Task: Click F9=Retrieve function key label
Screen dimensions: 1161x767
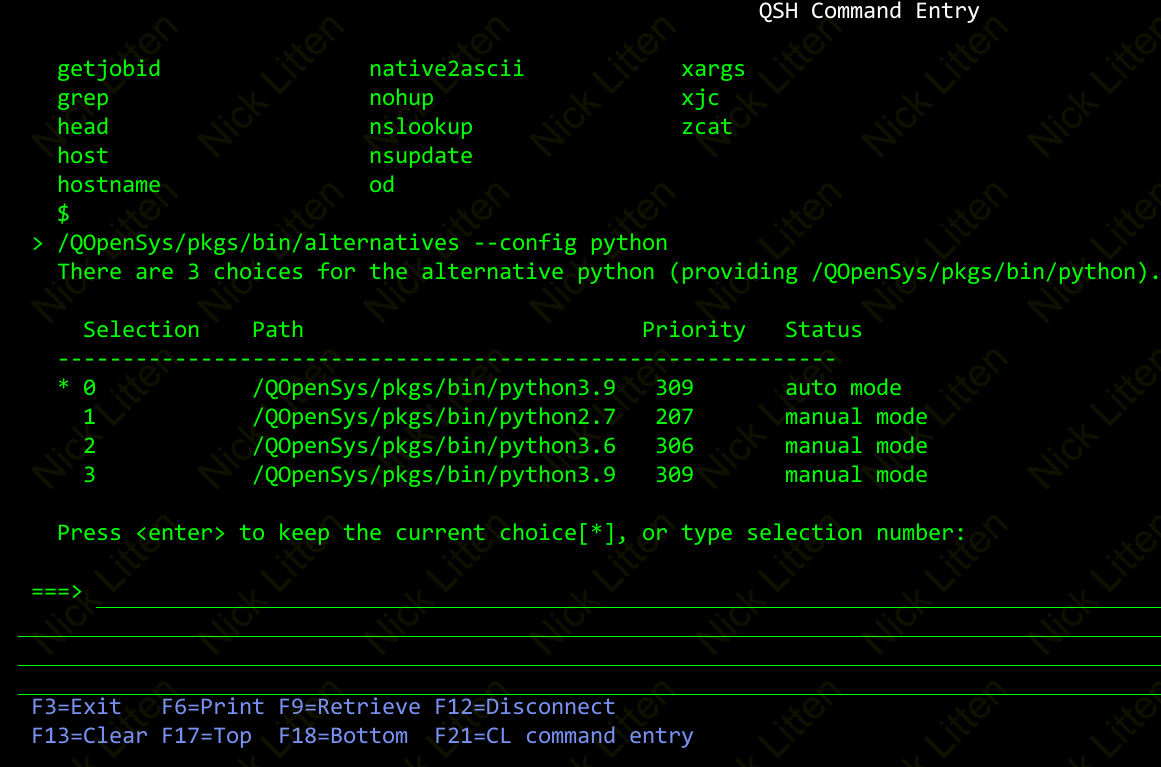Action: [x=349, y=706]
